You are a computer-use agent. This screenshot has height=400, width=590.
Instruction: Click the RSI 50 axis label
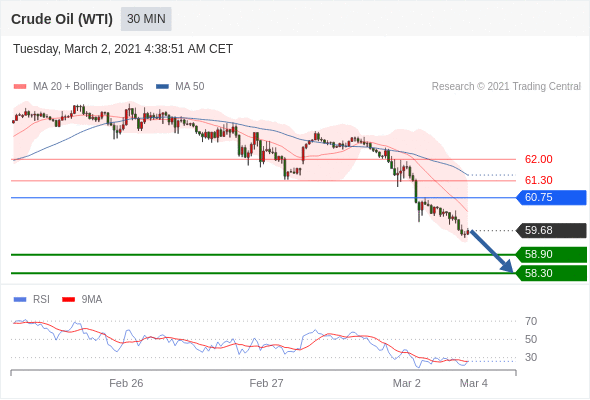click(x=531, y=339)
